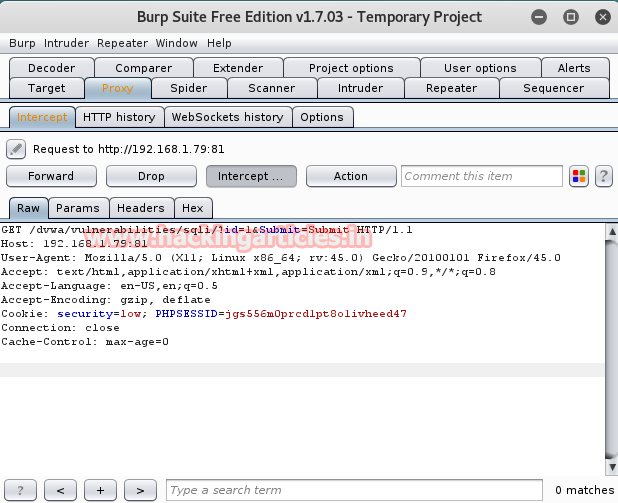This screenshot has height=503, width=618.
Task: Click the pencil edit target icon
Action: (x=16, y=149)
